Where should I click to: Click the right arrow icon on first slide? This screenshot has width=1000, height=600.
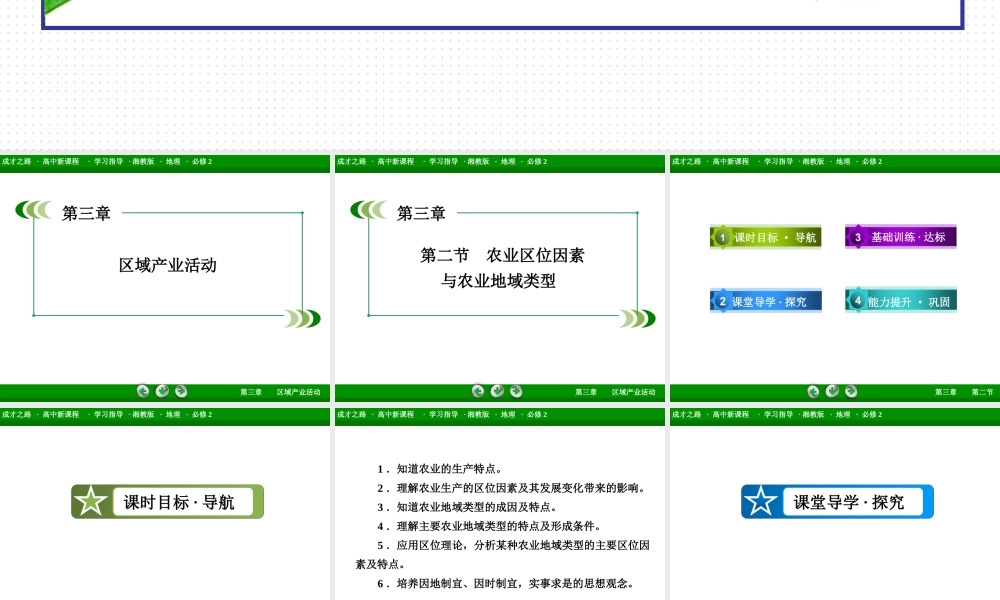coord(181,391)
